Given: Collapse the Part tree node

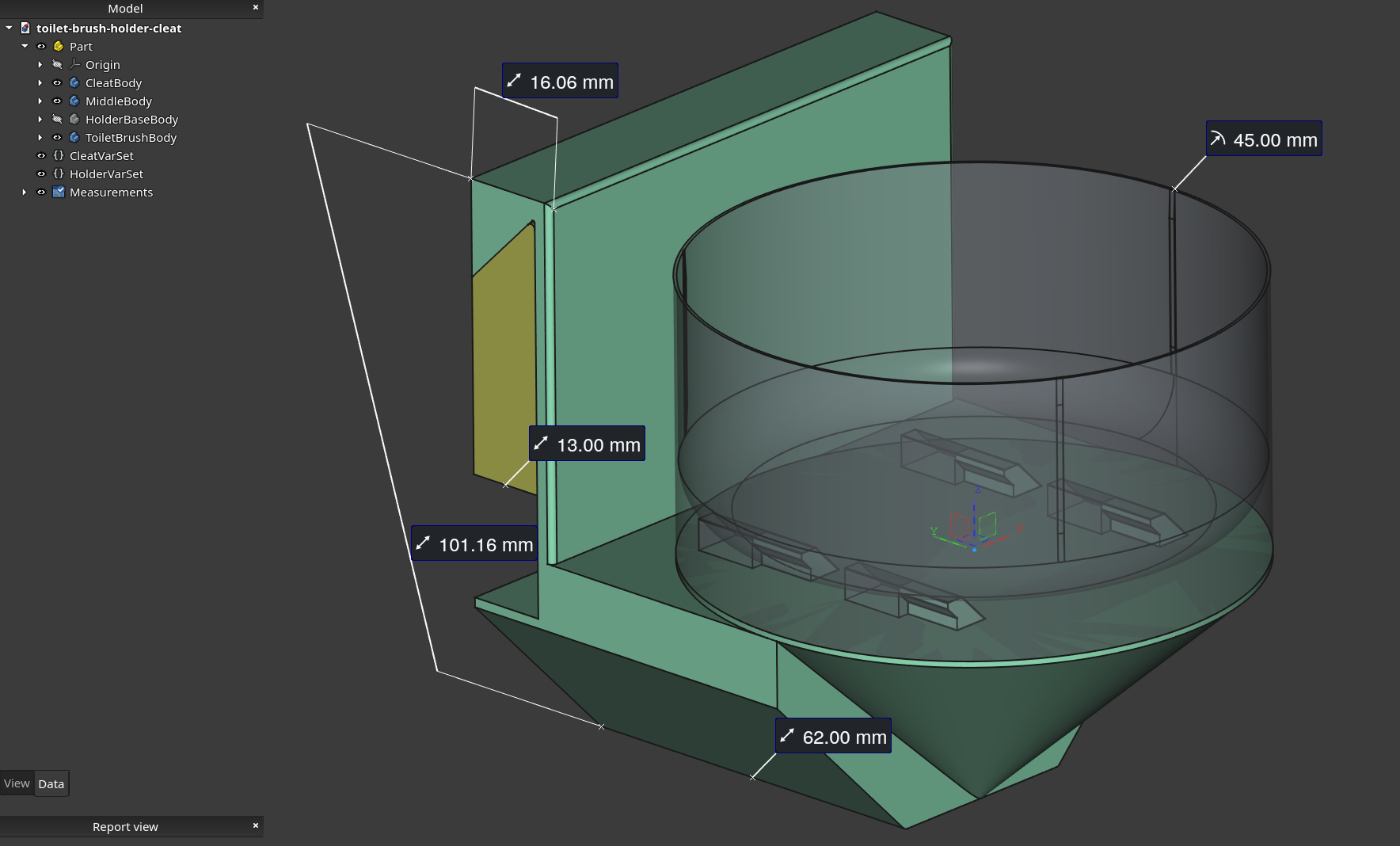Looking at the screenshot, I should click(25, 46).
